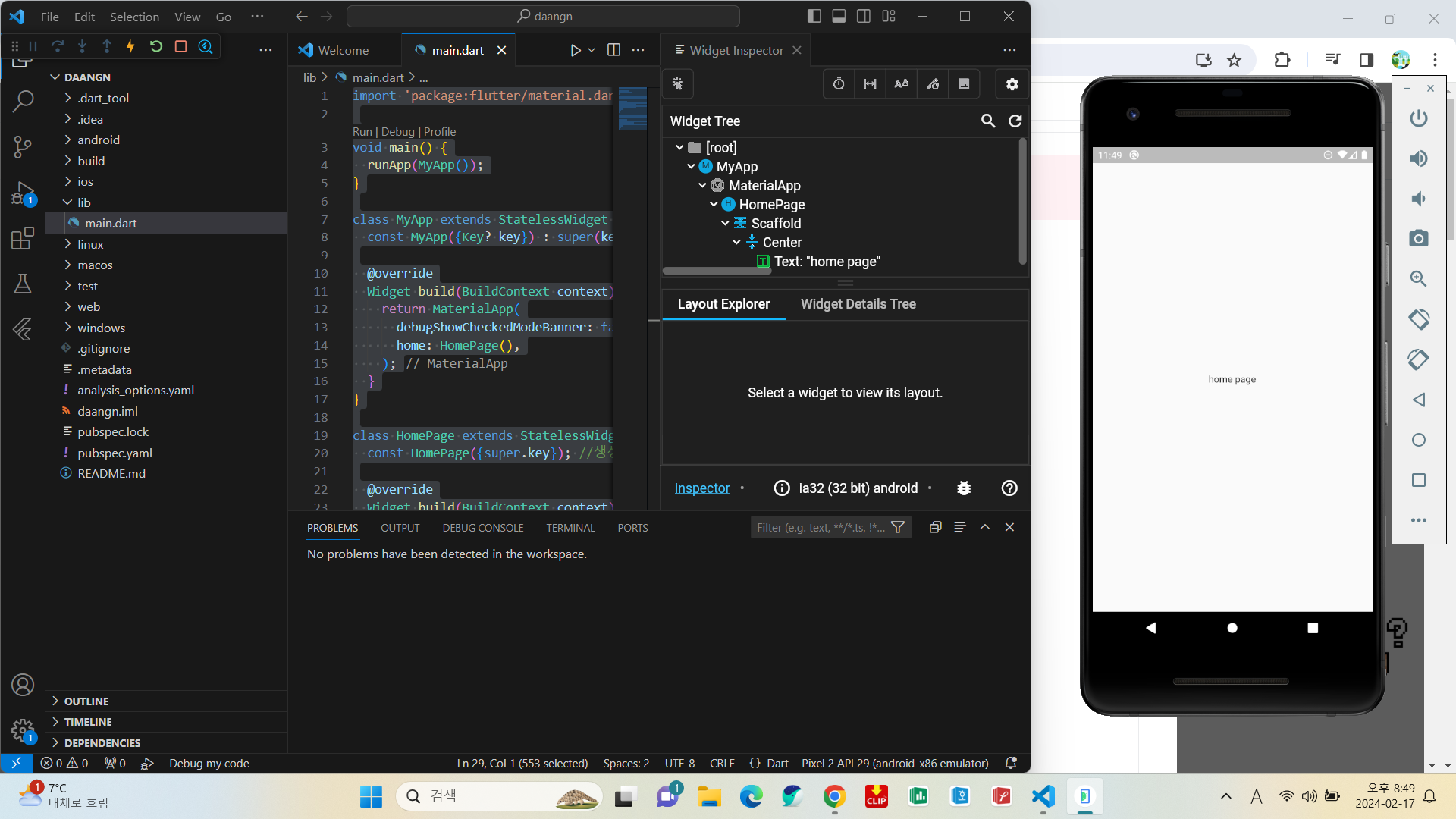Switch to the Welcome tab
1456x819 pixels.
pyautogui.click(x=343, y=50)
